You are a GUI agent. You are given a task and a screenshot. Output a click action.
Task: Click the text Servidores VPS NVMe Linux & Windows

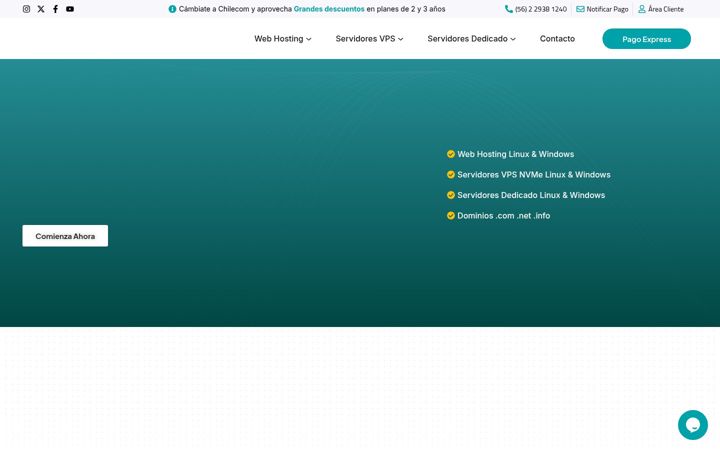534,174
